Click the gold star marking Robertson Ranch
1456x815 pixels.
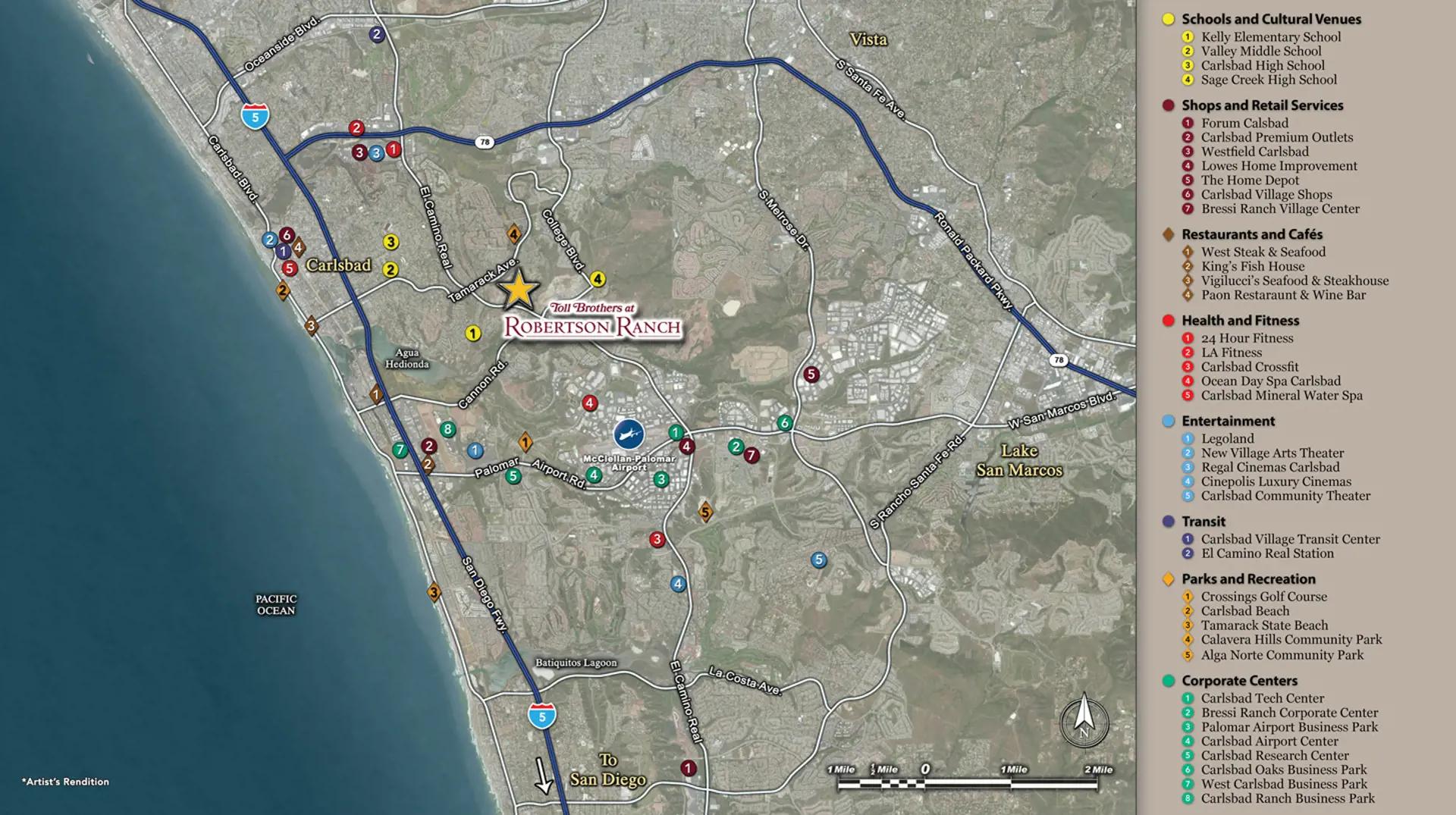click(x=519, y=289)
